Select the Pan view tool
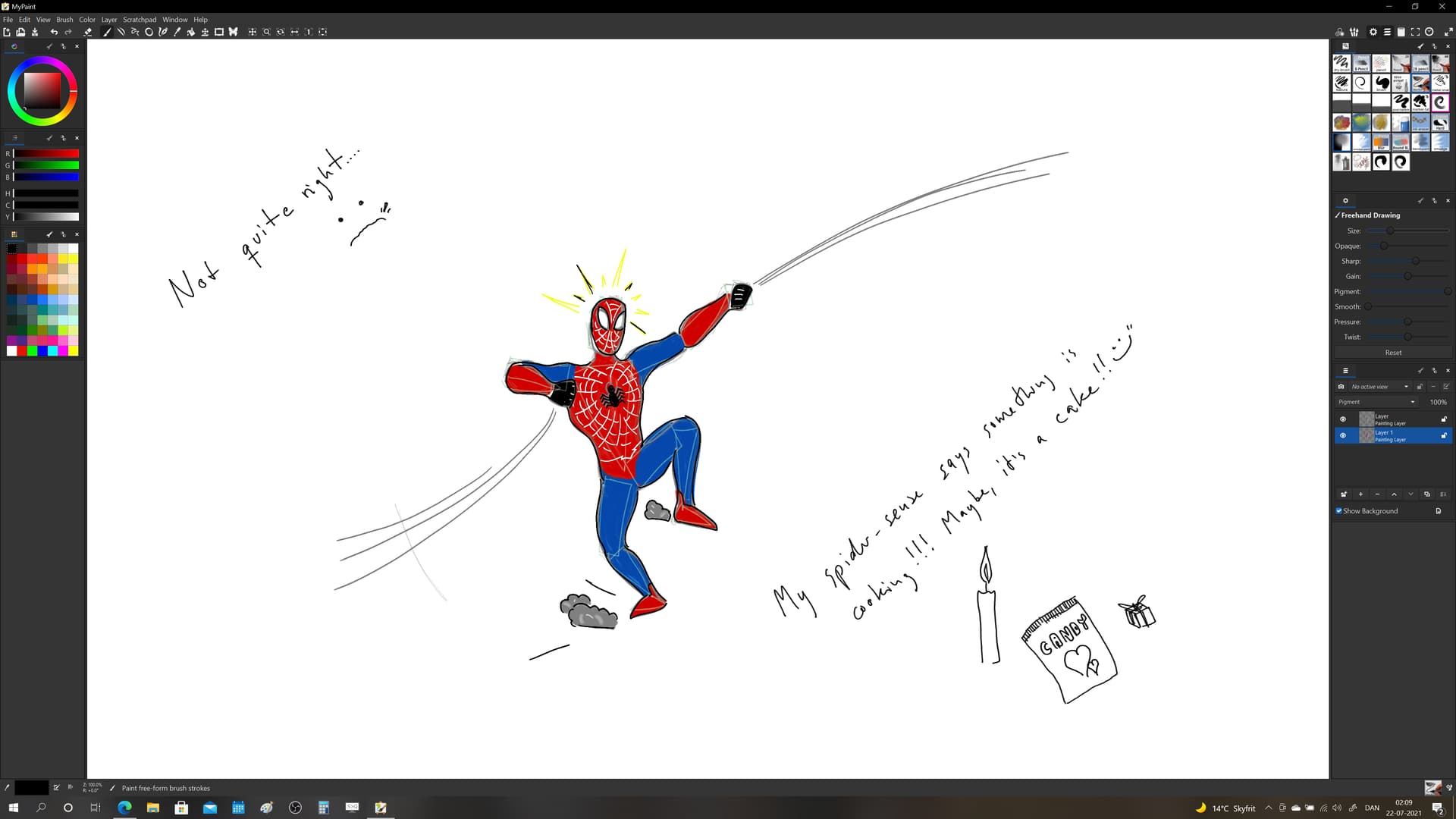1456x819 pixels. tap(253, 32)
